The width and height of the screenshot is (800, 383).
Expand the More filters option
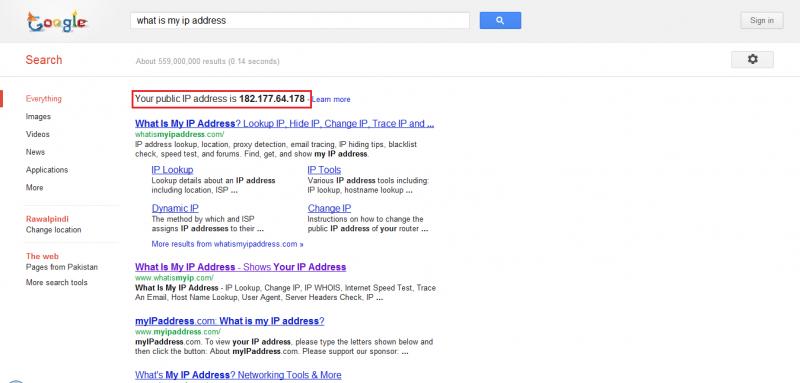coord(34,188)
